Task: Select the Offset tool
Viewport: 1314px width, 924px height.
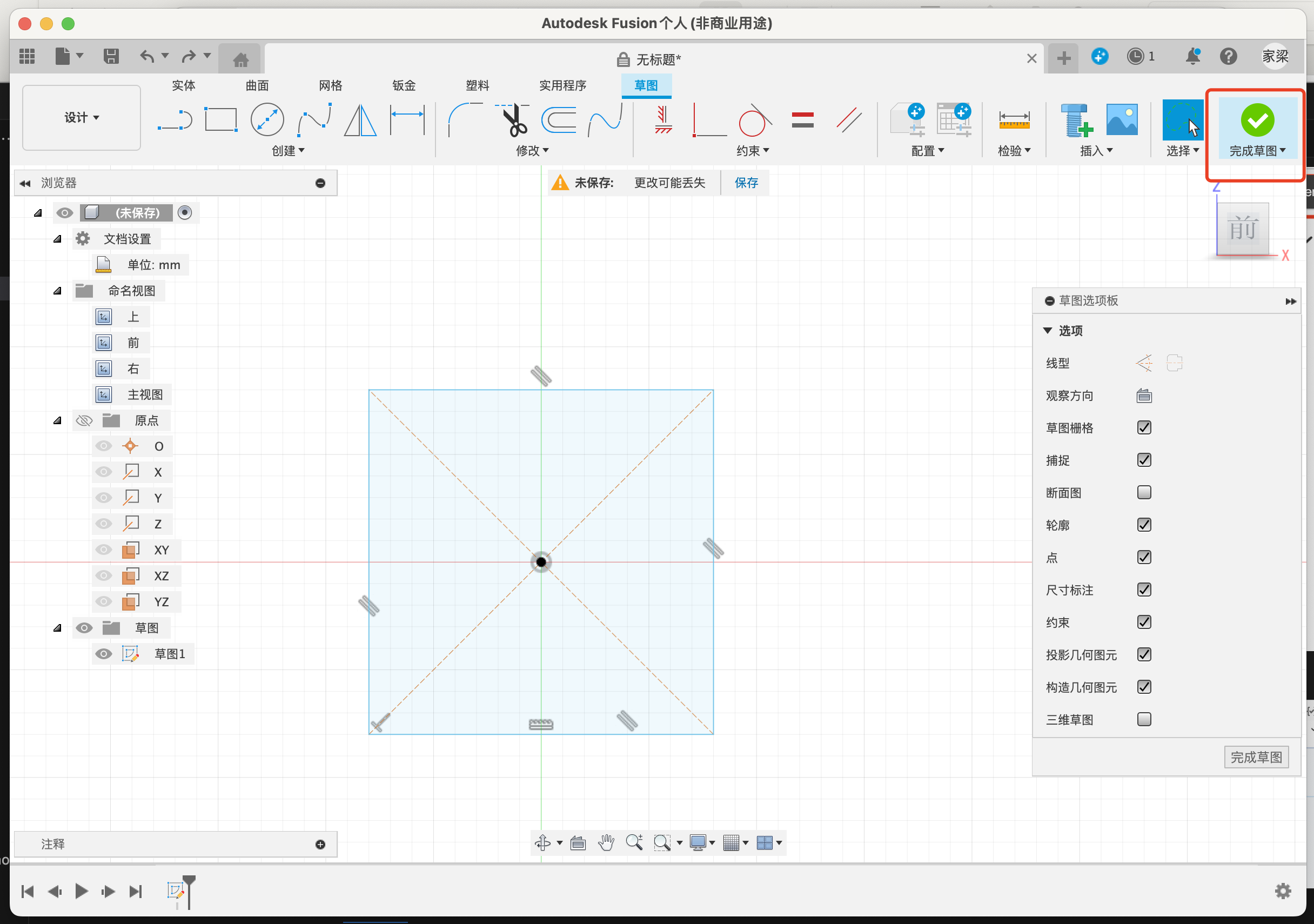Action: 559,119
